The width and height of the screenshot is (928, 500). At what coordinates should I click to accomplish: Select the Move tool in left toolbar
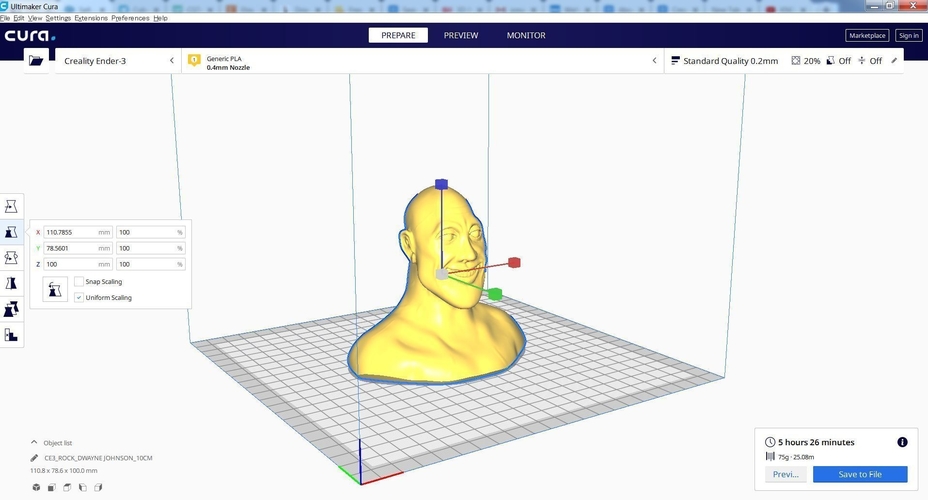coord(11,206)
